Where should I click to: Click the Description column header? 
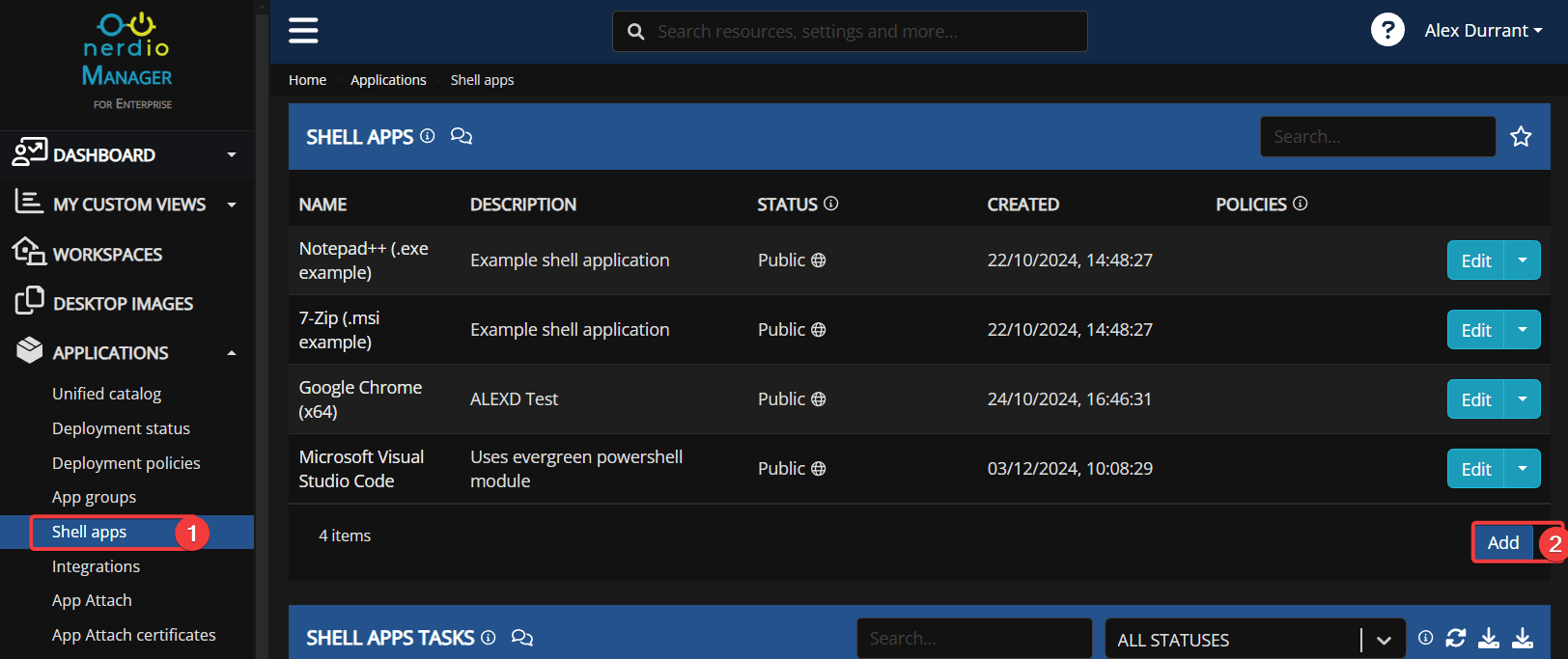click(523, 205)
